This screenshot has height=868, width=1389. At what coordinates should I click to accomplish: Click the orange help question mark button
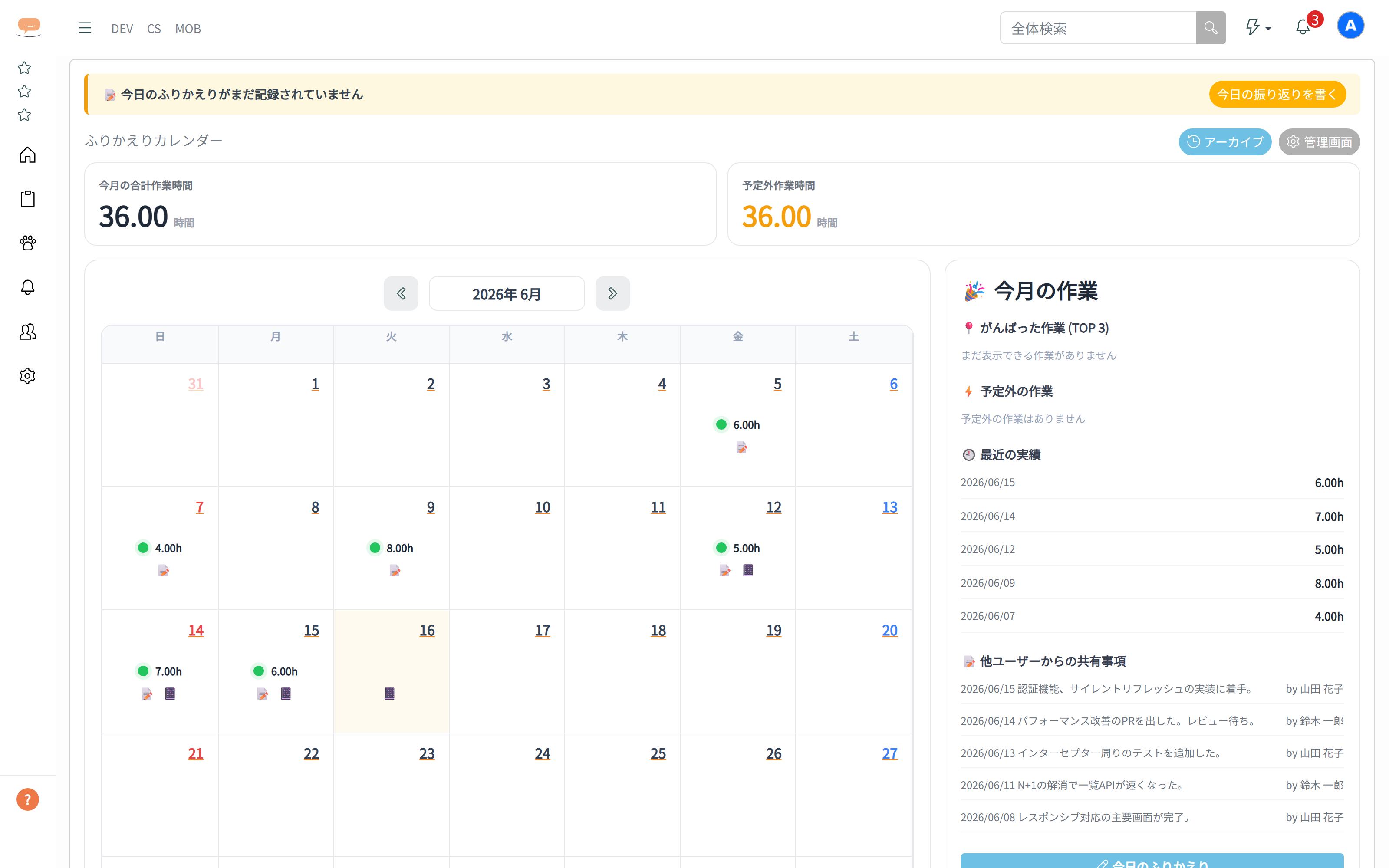27,799
